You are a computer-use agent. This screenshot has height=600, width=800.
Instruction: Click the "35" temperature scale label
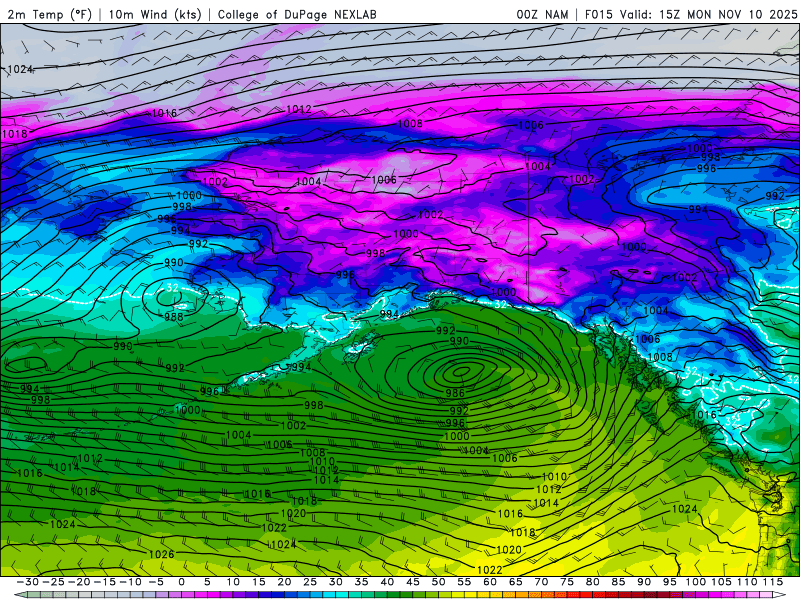[361, 582]
